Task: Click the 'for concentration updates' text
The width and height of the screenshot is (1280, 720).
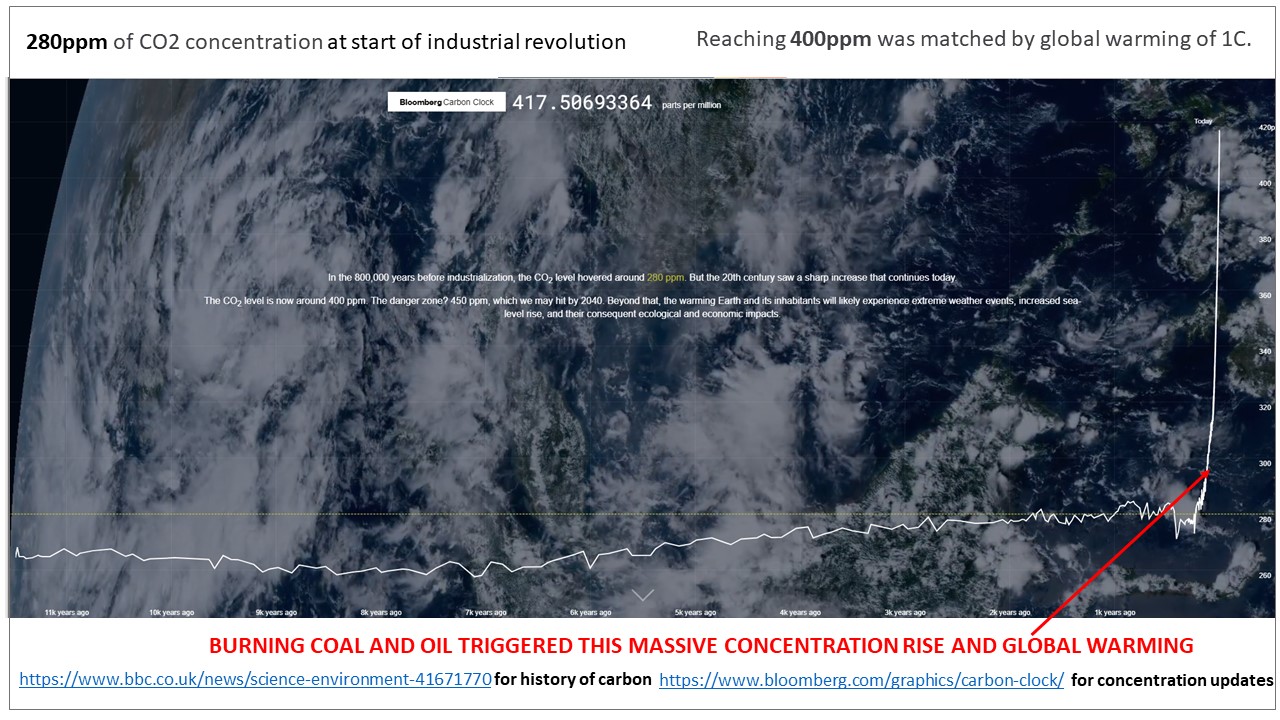Action: (x=1172, y=680)
